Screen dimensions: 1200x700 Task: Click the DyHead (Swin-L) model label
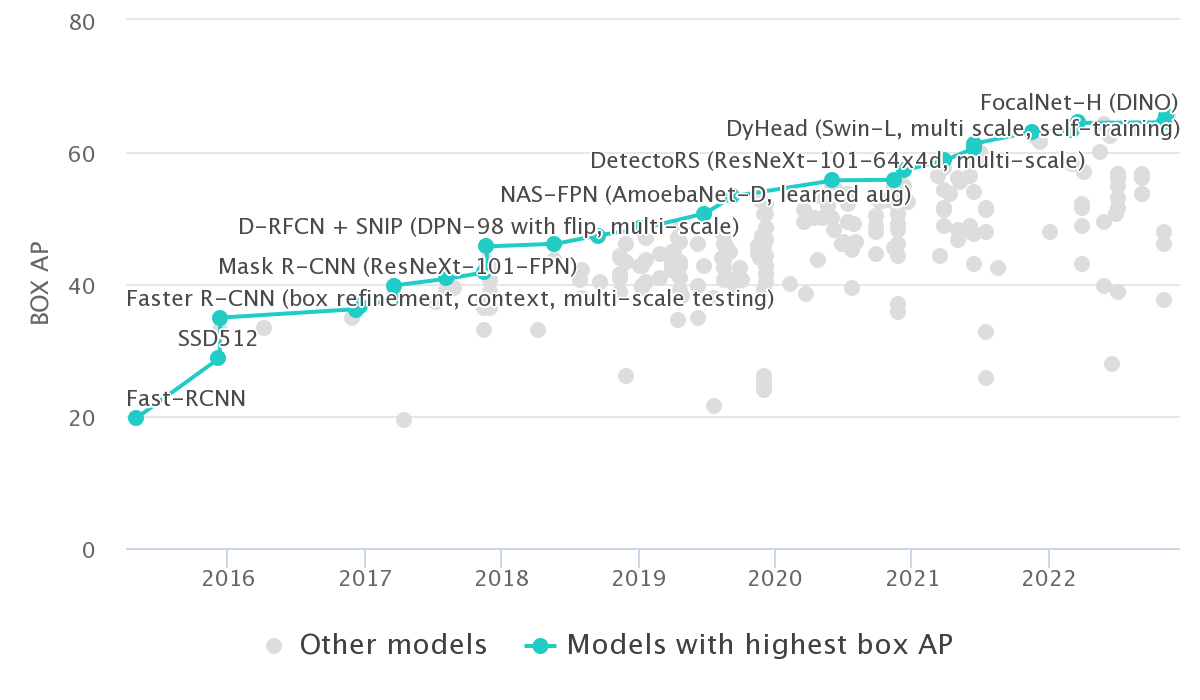point(952,129)
